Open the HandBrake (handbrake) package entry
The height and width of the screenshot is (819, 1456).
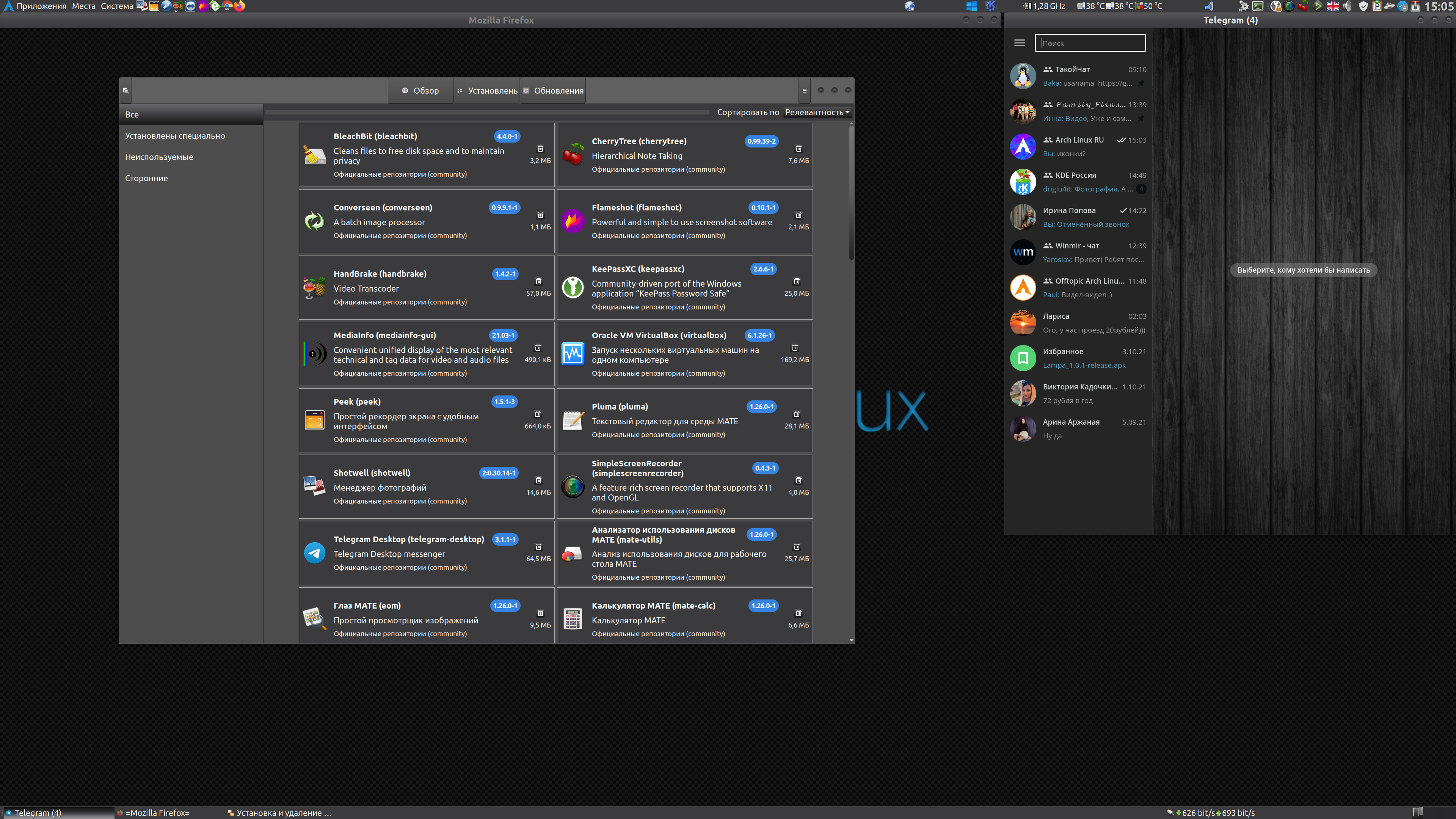coord(426,287)
